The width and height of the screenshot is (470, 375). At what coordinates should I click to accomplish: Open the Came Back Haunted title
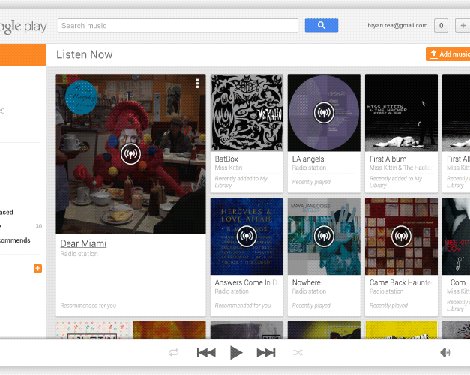pyautogui.click(x=400, y=282)
